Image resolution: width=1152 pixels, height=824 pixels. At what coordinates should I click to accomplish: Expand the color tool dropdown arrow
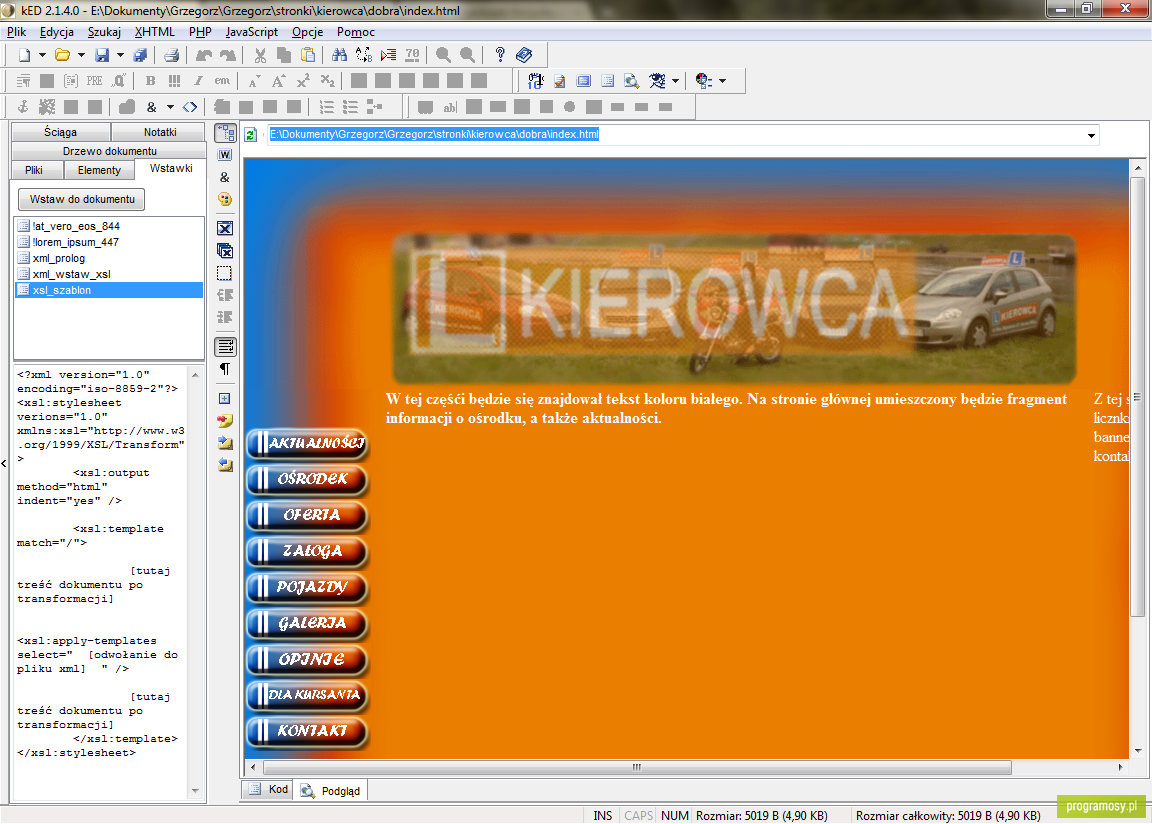723,81
